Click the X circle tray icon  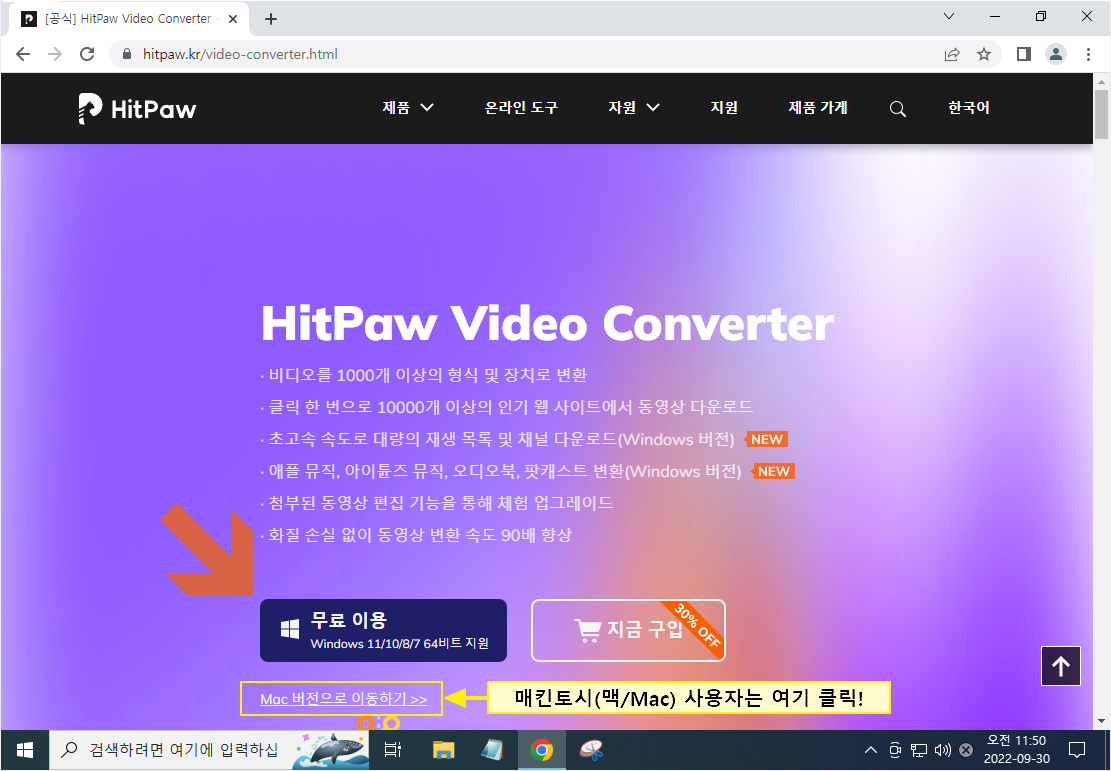pos(966,750)
